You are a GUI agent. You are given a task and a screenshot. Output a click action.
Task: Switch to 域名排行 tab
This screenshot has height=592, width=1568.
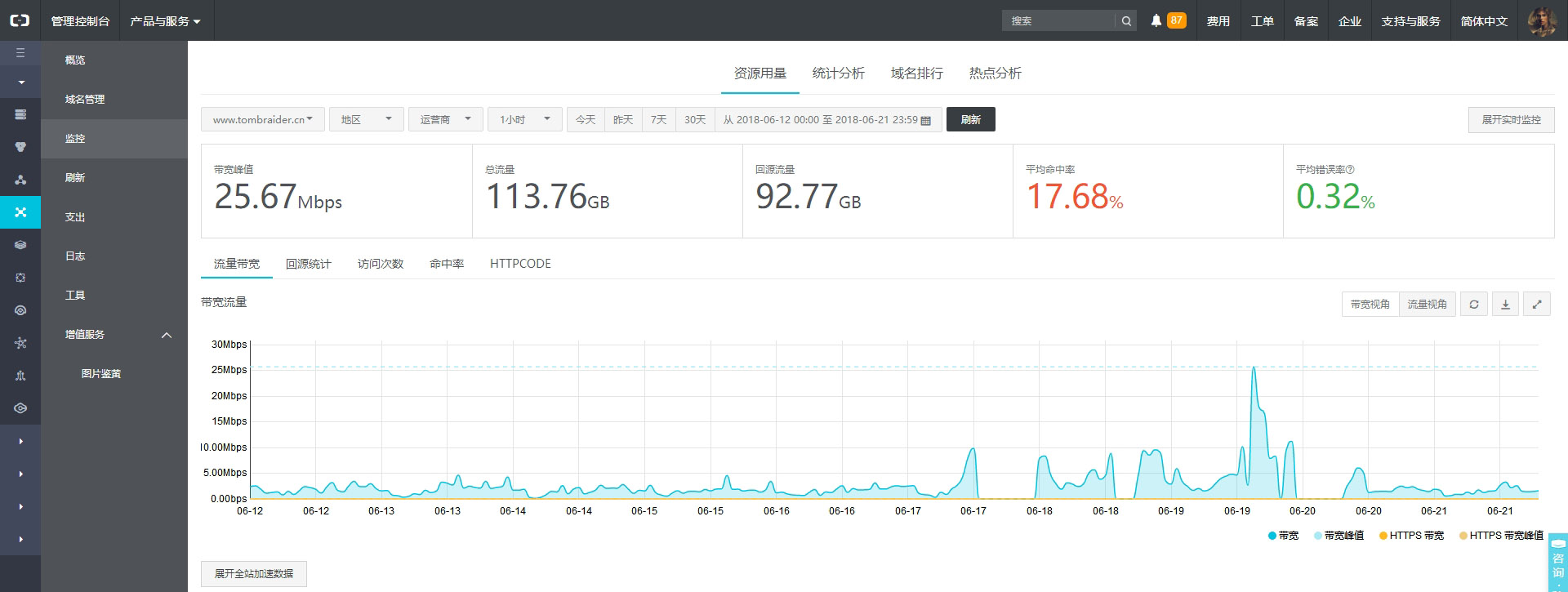[x=916, y=73]
